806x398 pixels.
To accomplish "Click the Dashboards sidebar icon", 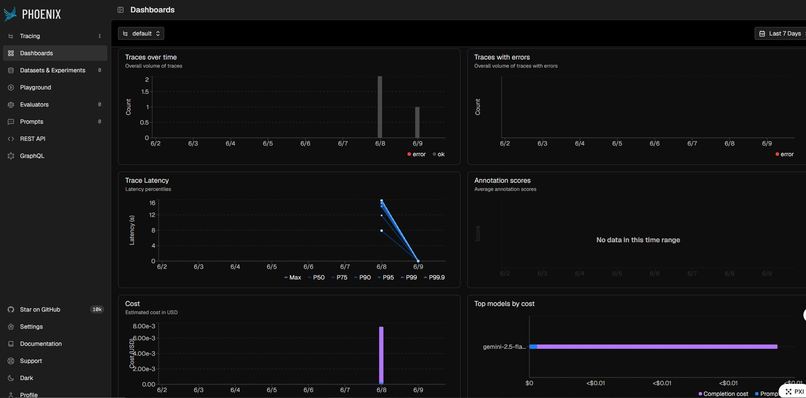I will click(x=11, y=53).
